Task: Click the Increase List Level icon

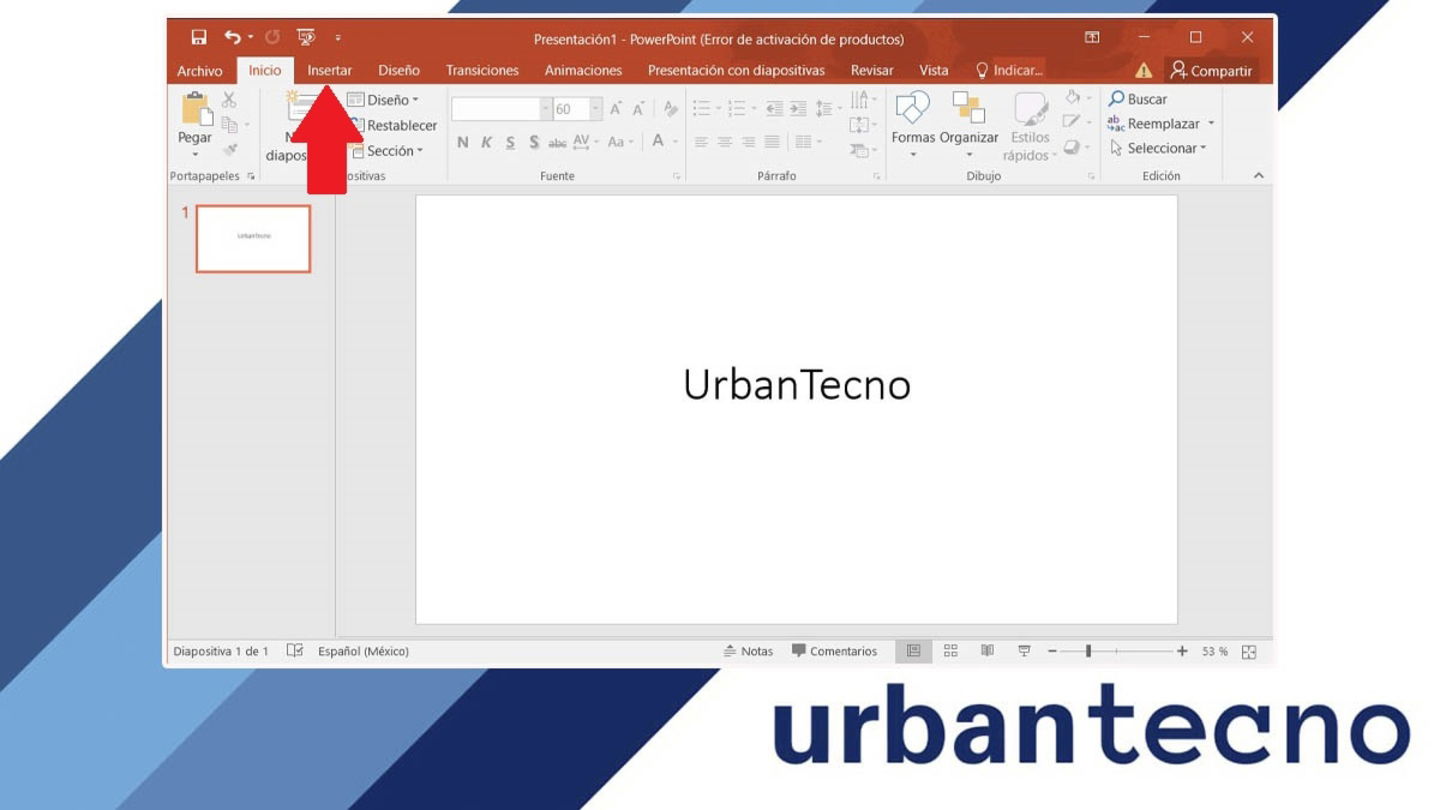Action: (798, 109)
